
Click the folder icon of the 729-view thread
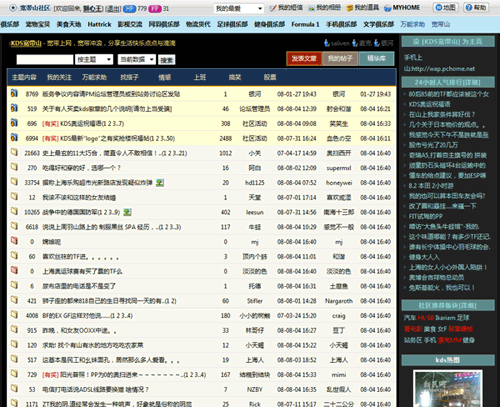tap(14, 373)
